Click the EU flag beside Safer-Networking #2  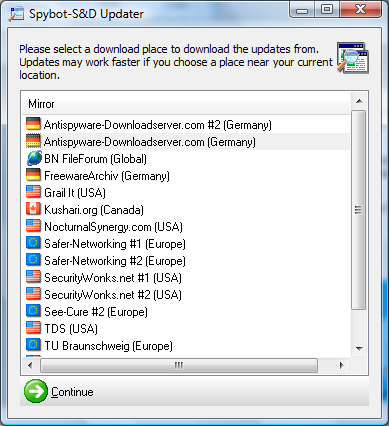pyautogui.click(x=33, y=260)
